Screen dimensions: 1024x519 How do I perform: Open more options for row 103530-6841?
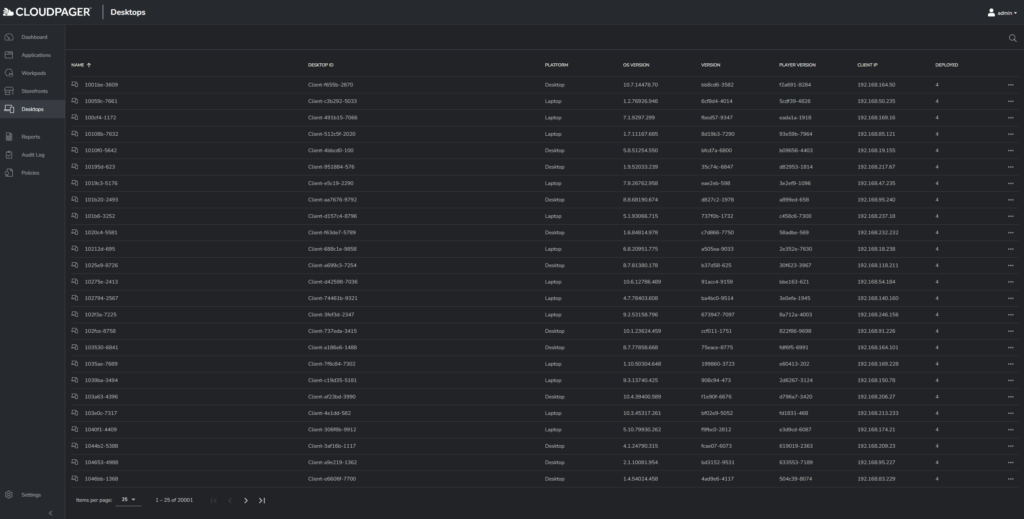point(1010,347)
